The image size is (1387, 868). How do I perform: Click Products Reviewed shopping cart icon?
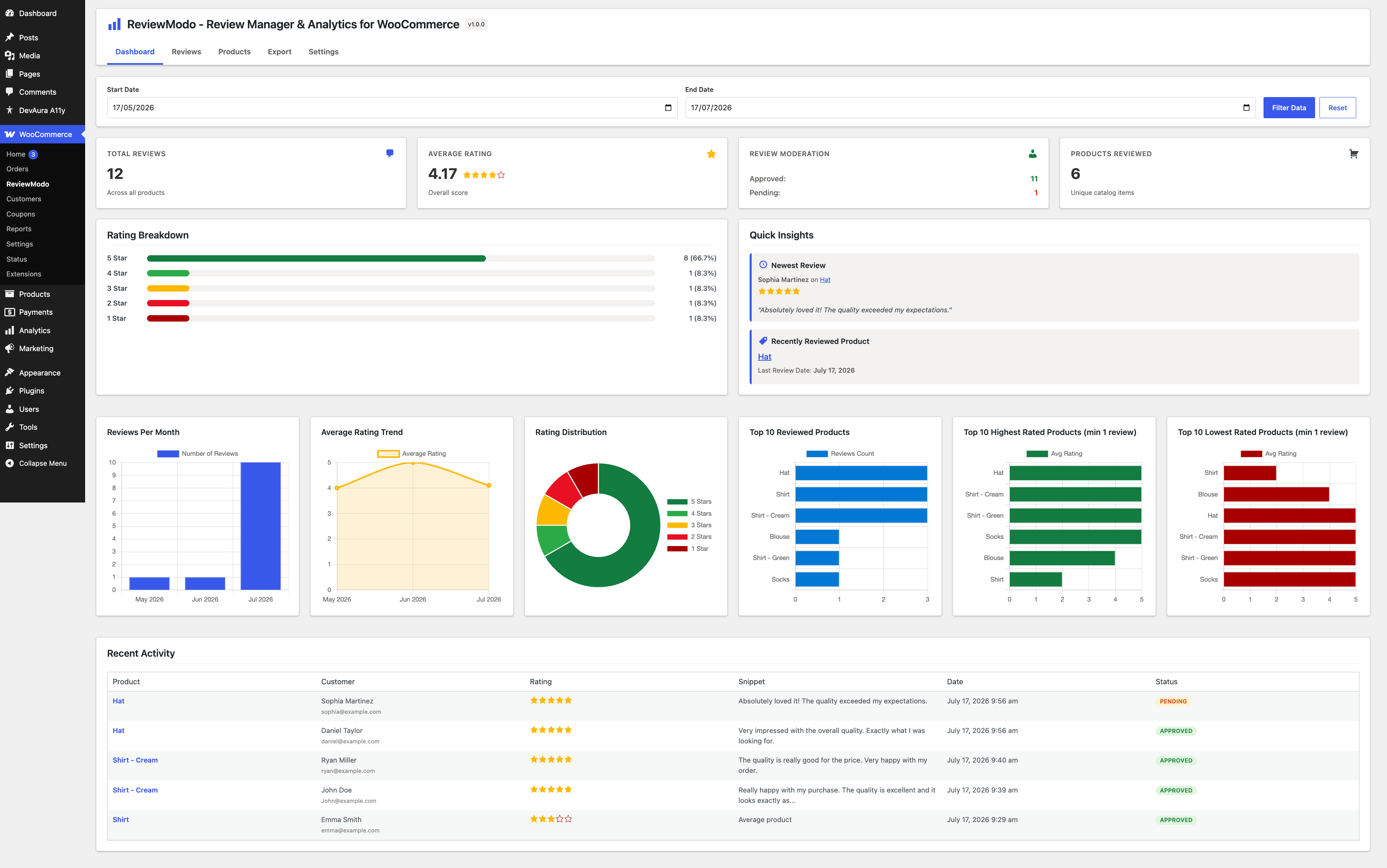click(x=1354, y=154)
